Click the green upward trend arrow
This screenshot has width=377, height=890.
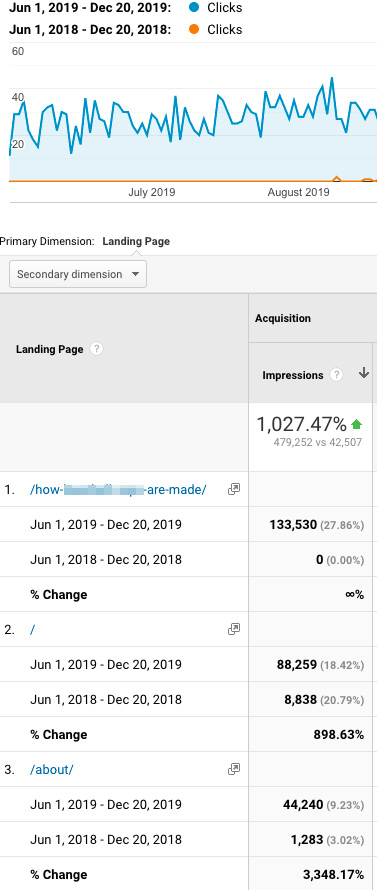point(357,423)
